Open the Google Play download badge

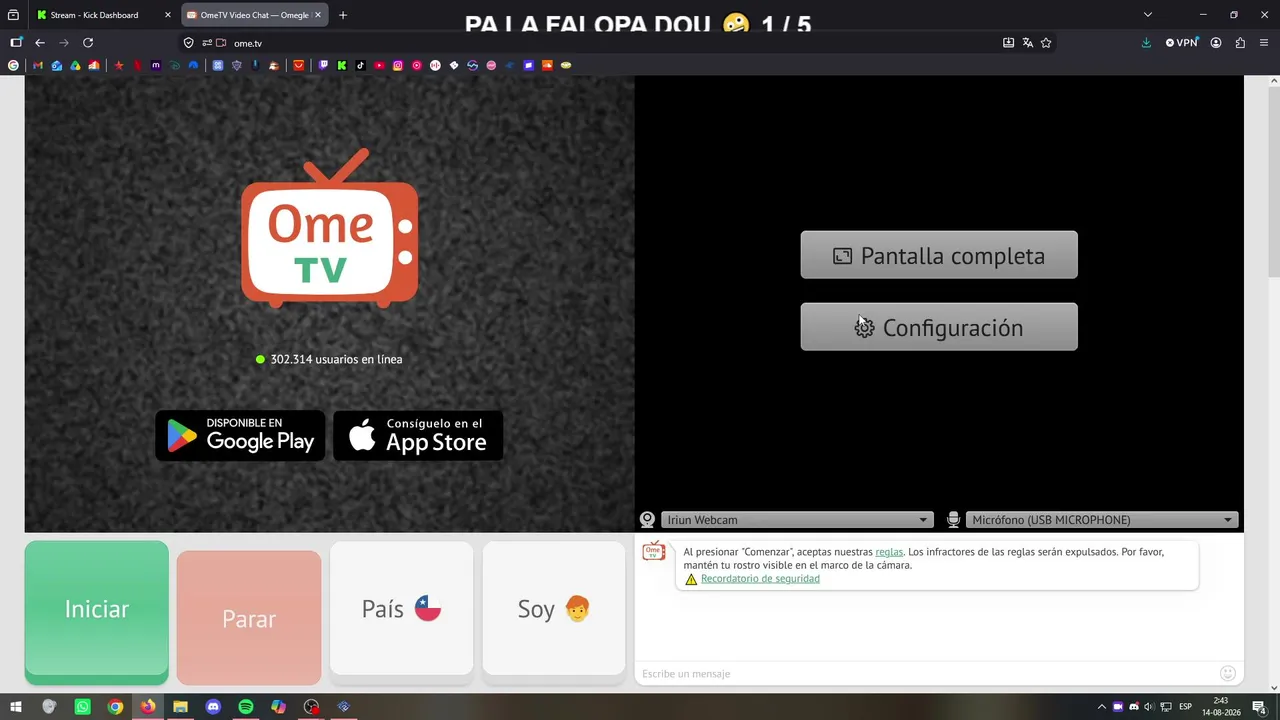[x=240, y=435]
